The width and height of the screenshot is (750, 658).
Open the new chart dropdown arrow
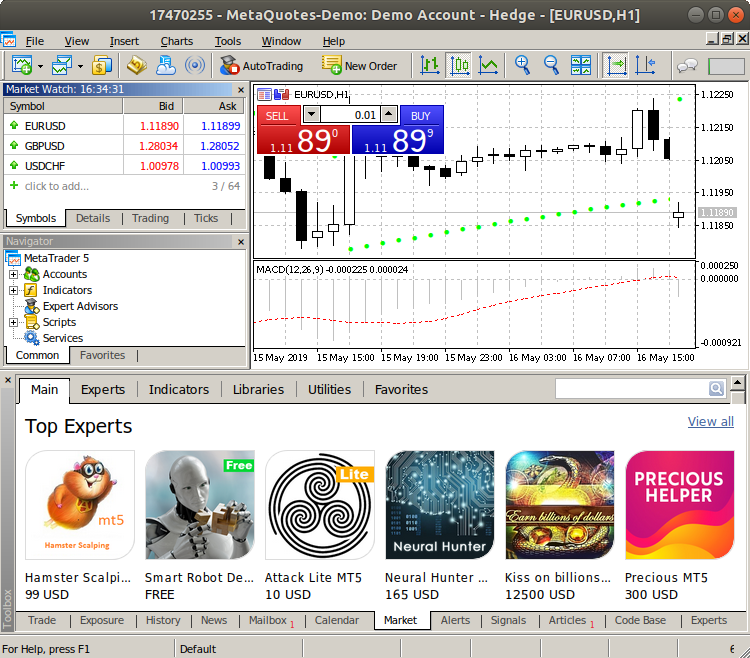click(40, 67)
